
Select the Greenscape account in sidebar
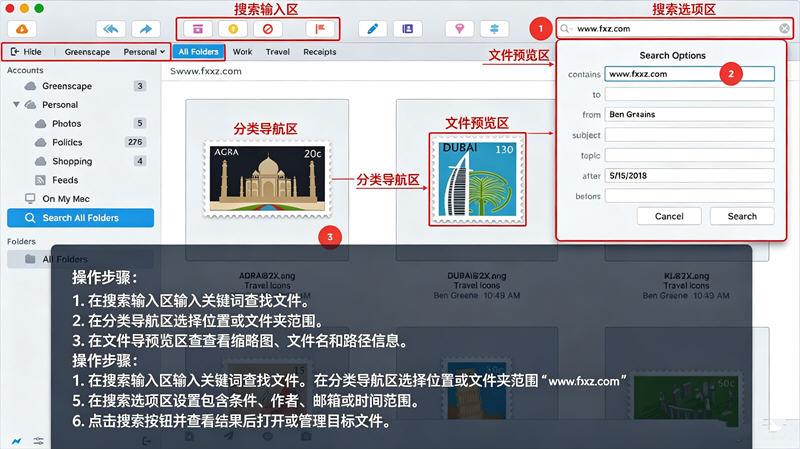81,86
